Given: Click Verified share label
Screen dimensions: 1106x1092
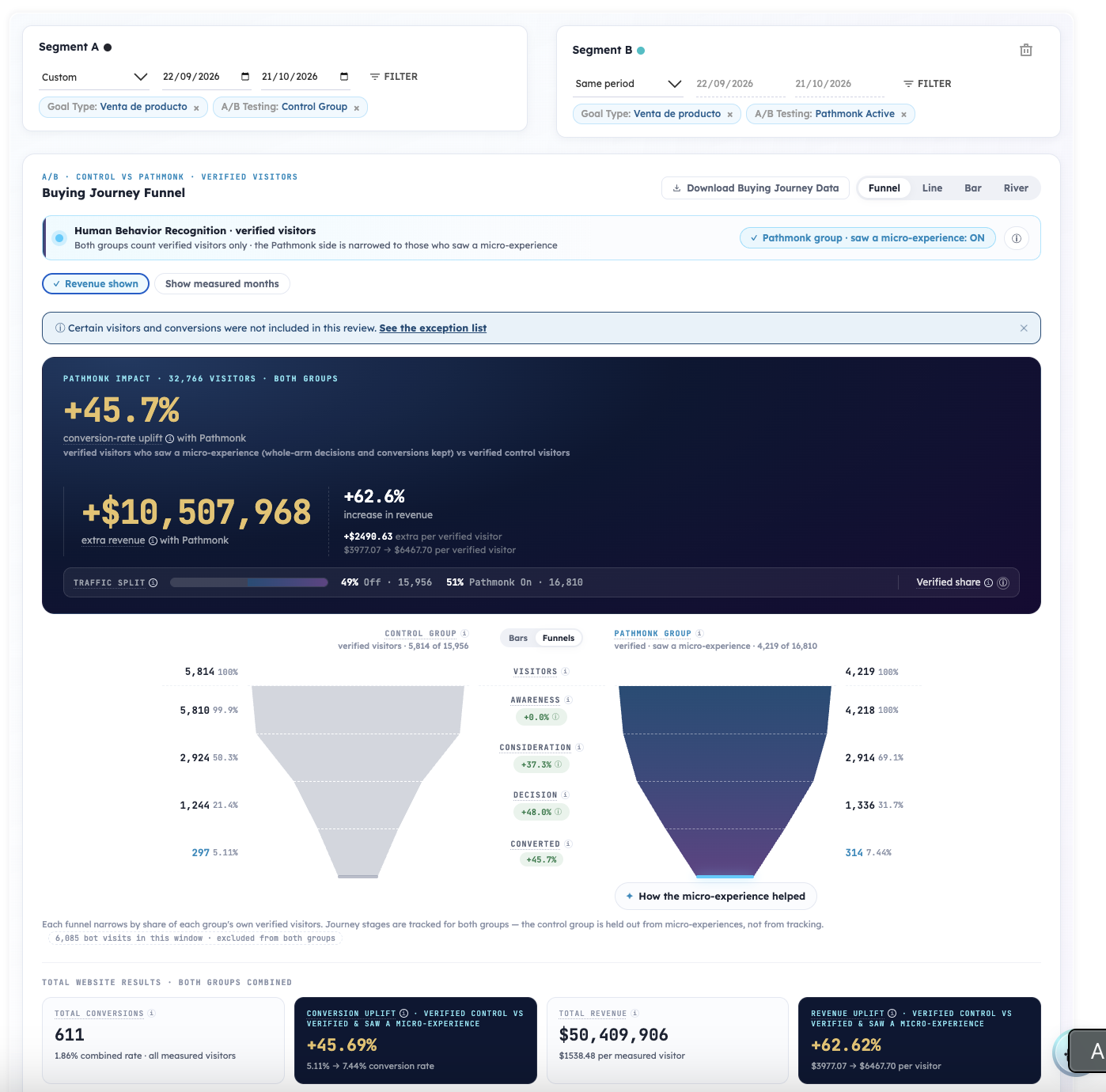Looking at the screenshot, I should tap(948, 582).
